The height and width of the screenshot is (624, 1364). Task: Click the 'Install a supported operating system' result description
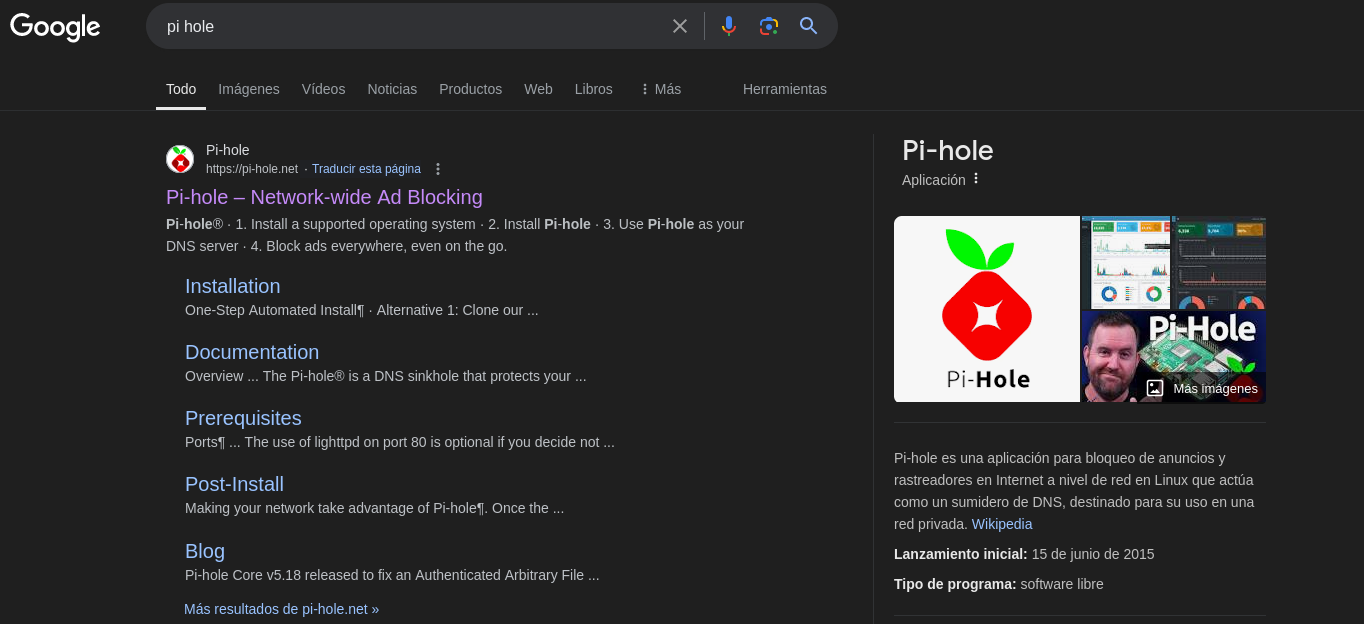[455, 235]
